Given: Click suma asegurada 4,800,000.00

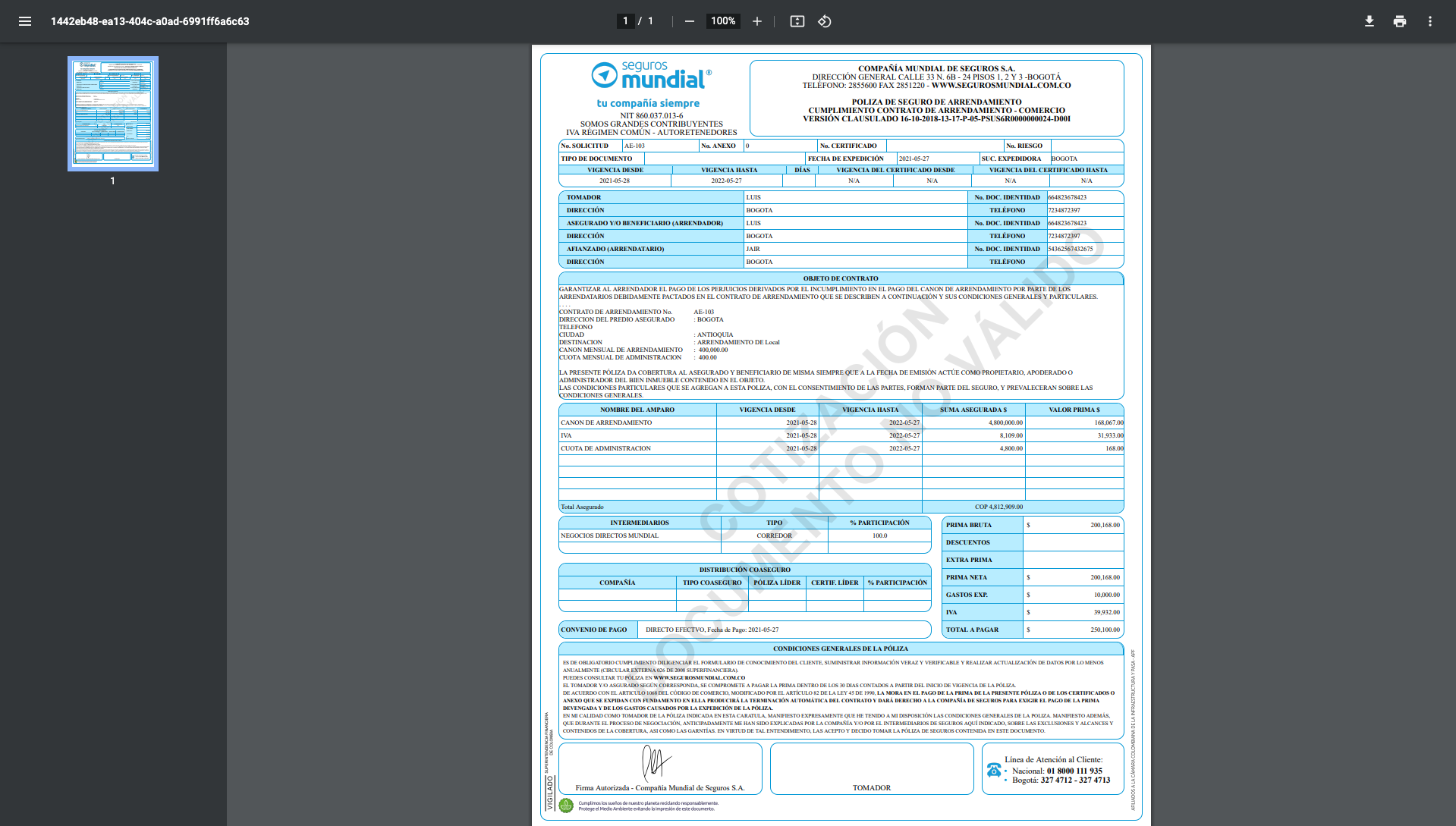Looking at the screenshot, I should pyautogui.click(x=1005, y=422).
